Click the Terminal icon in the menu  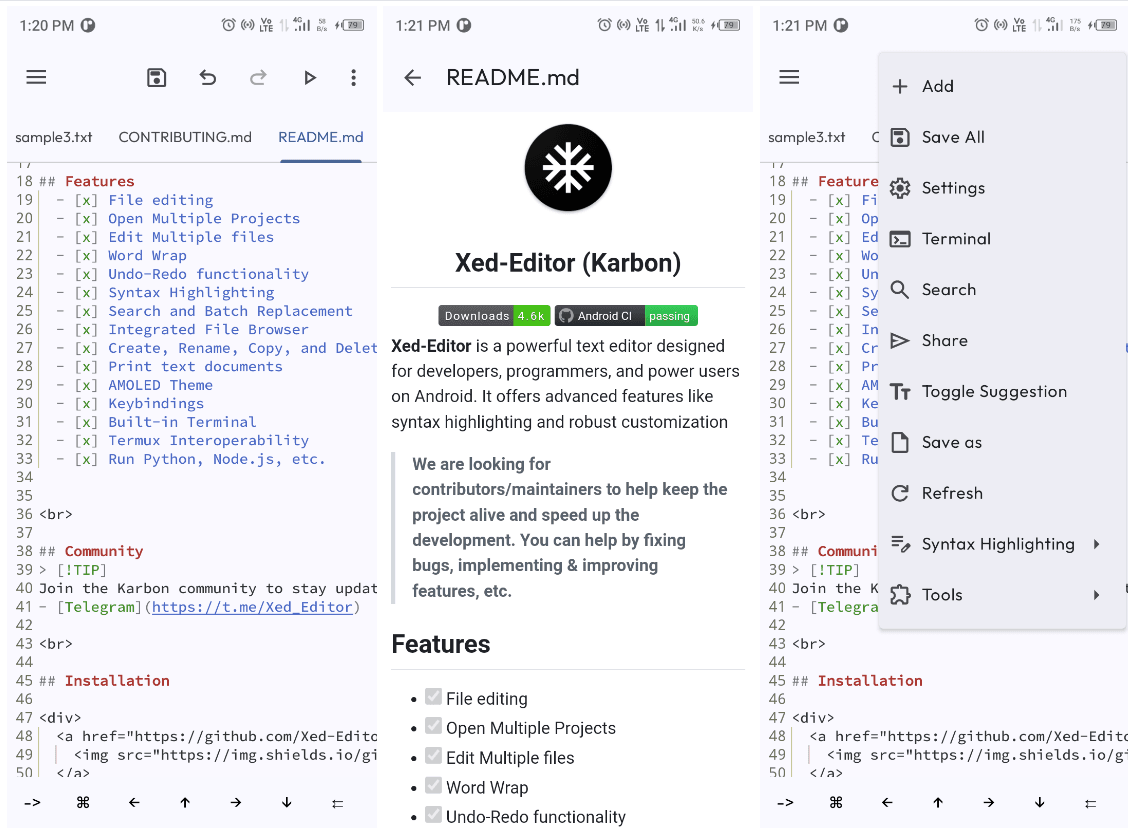pos(900,239)
